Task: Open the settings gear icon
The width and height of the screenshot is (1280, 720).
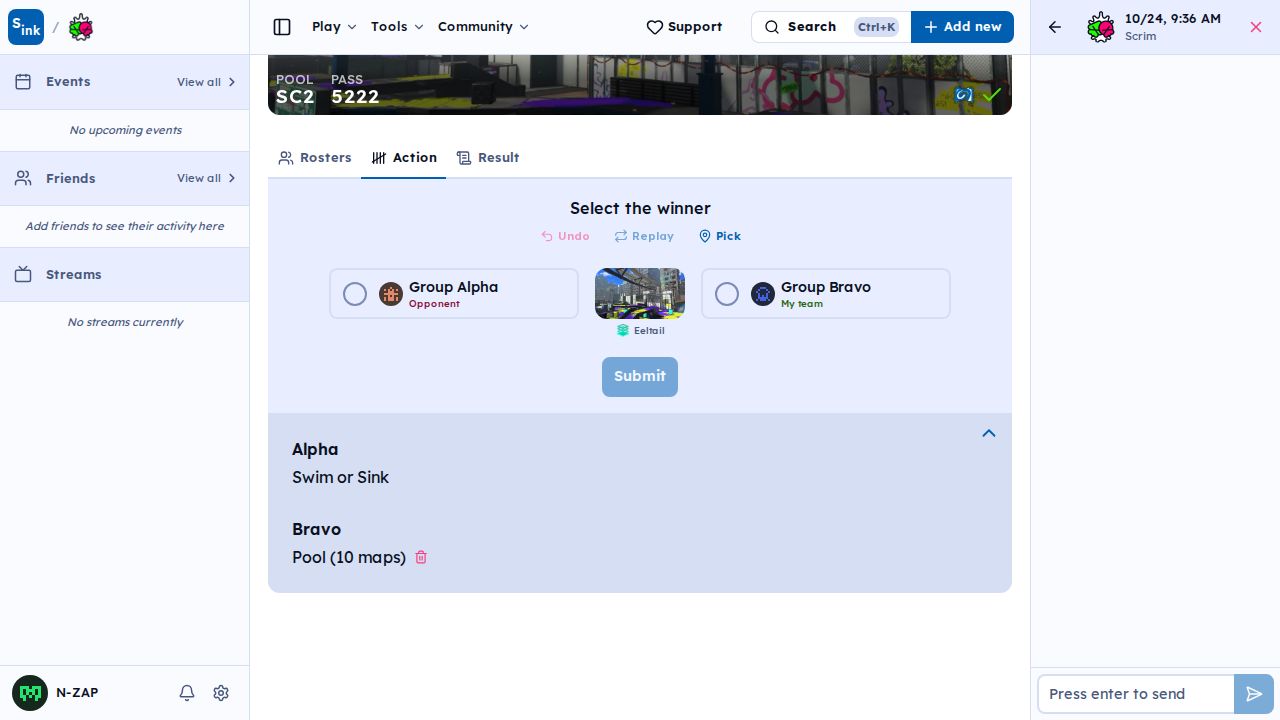Action: pyautogui.click(x=222, y=693)
